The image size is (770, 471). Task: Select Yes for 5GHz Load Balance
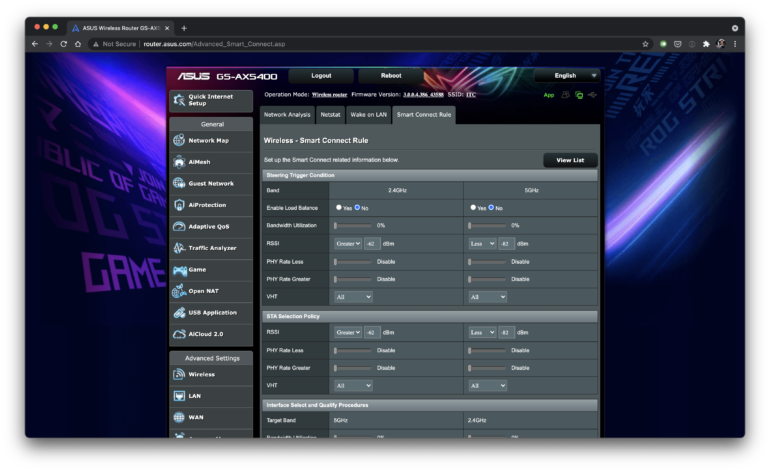[473, 207]
